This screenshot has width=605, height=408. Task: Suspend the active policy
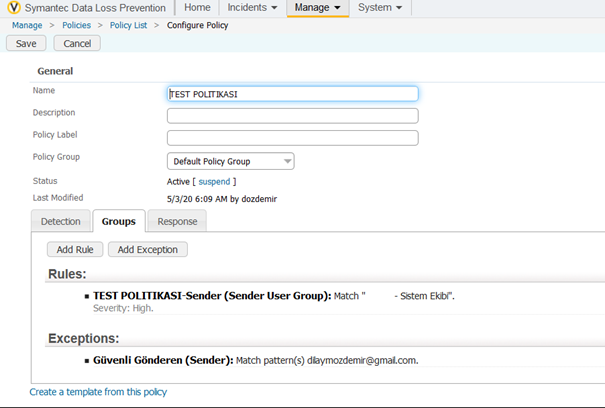click(214, 182)
